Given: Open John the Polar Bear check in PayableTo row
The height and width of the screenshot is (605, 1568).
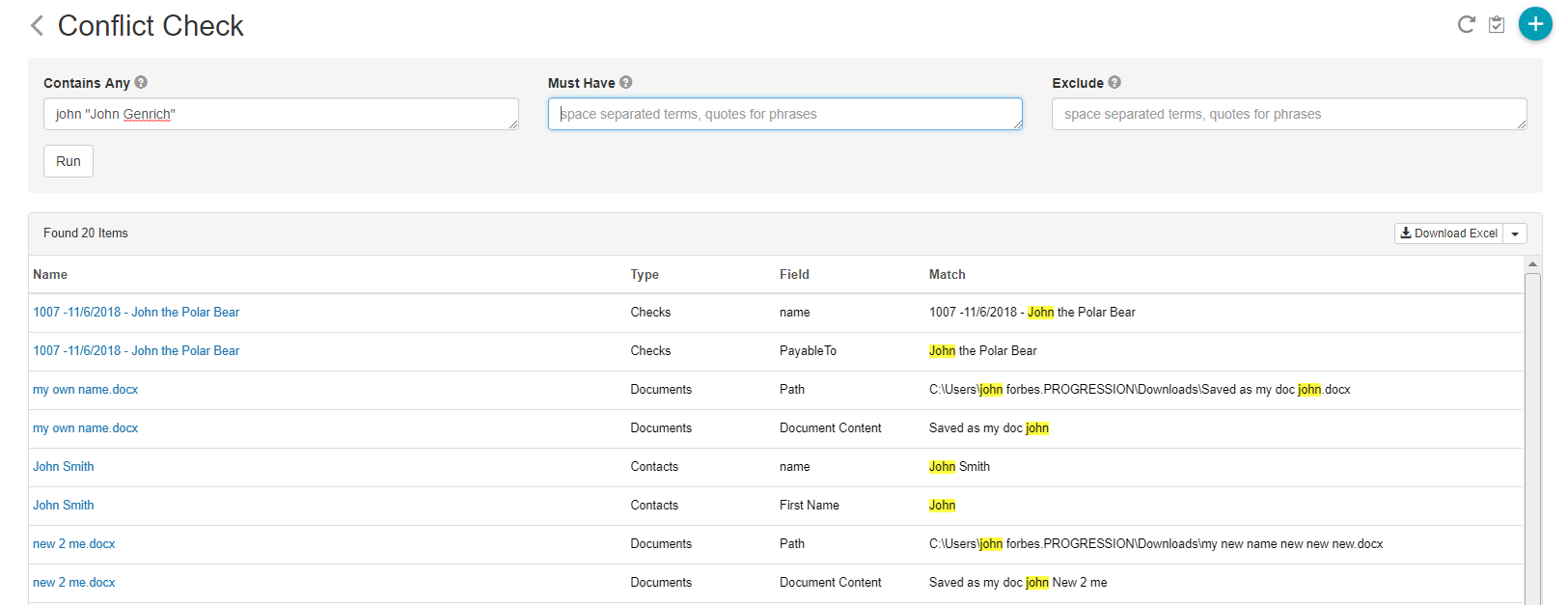Looking at the screenshot, I should click(x=136, y=351).
